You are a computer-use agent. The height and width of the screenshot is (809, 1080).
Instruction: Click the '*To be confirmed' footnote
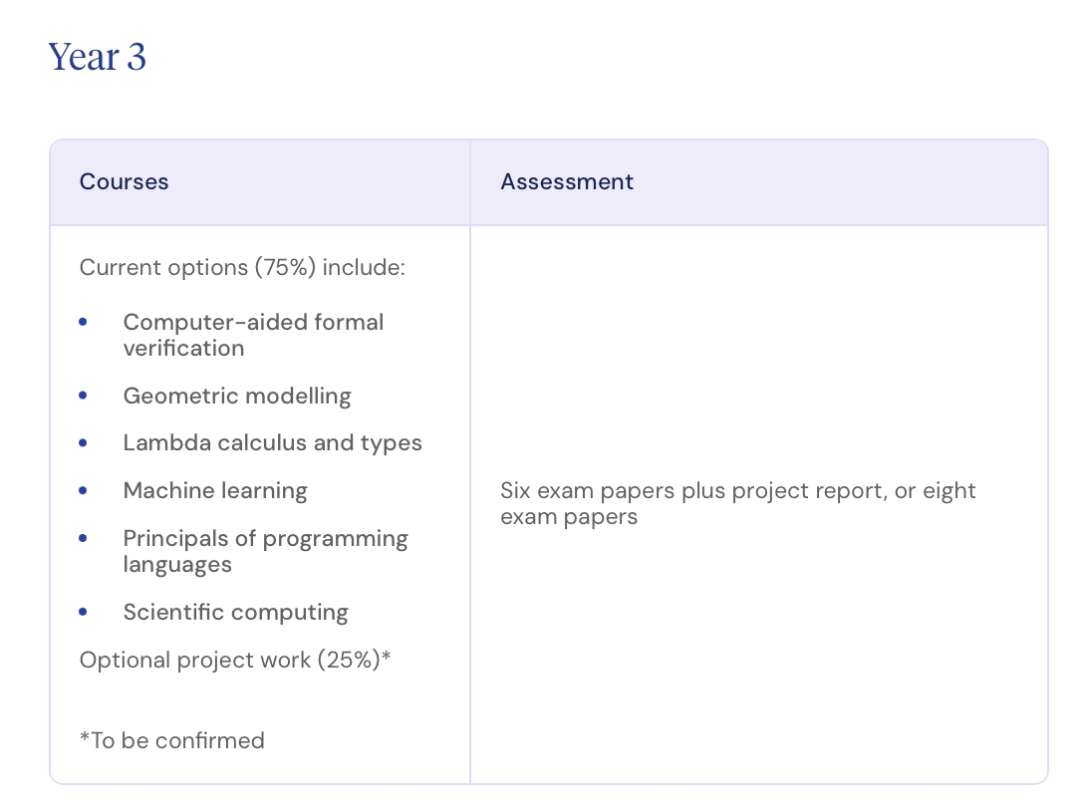point(172,741)
